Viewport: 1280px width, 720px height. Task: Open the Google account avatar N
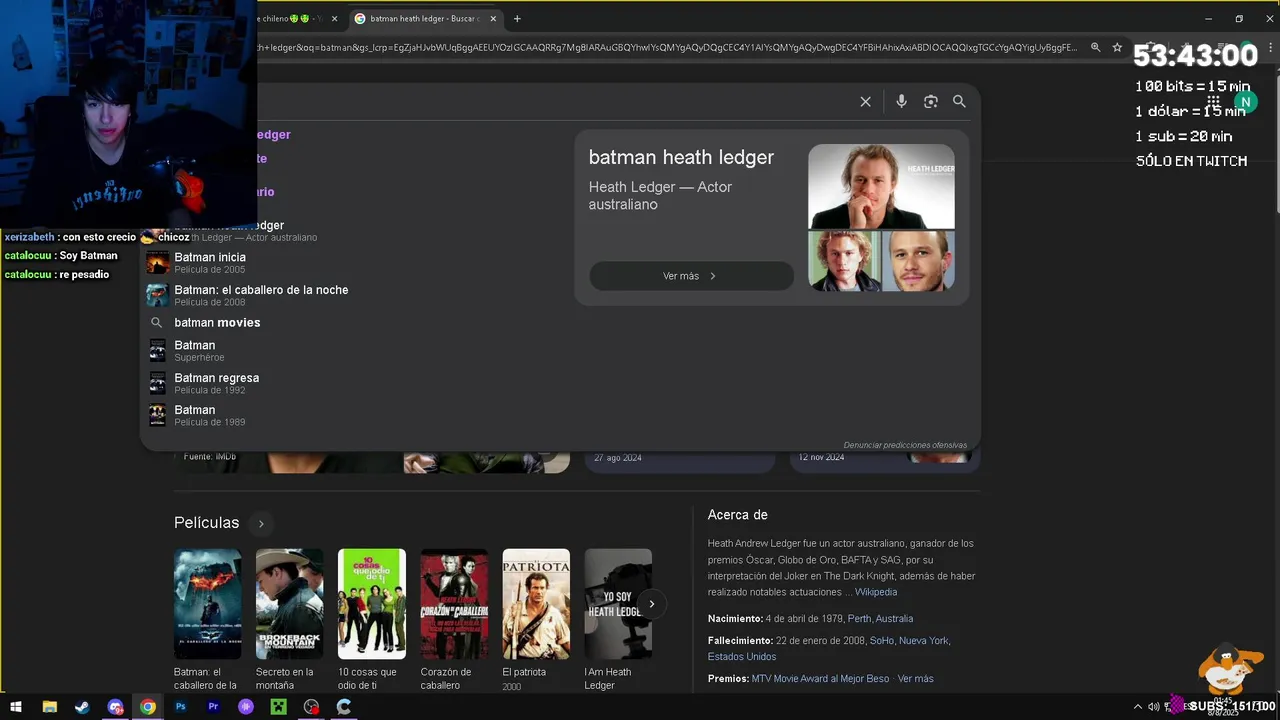1245,102
